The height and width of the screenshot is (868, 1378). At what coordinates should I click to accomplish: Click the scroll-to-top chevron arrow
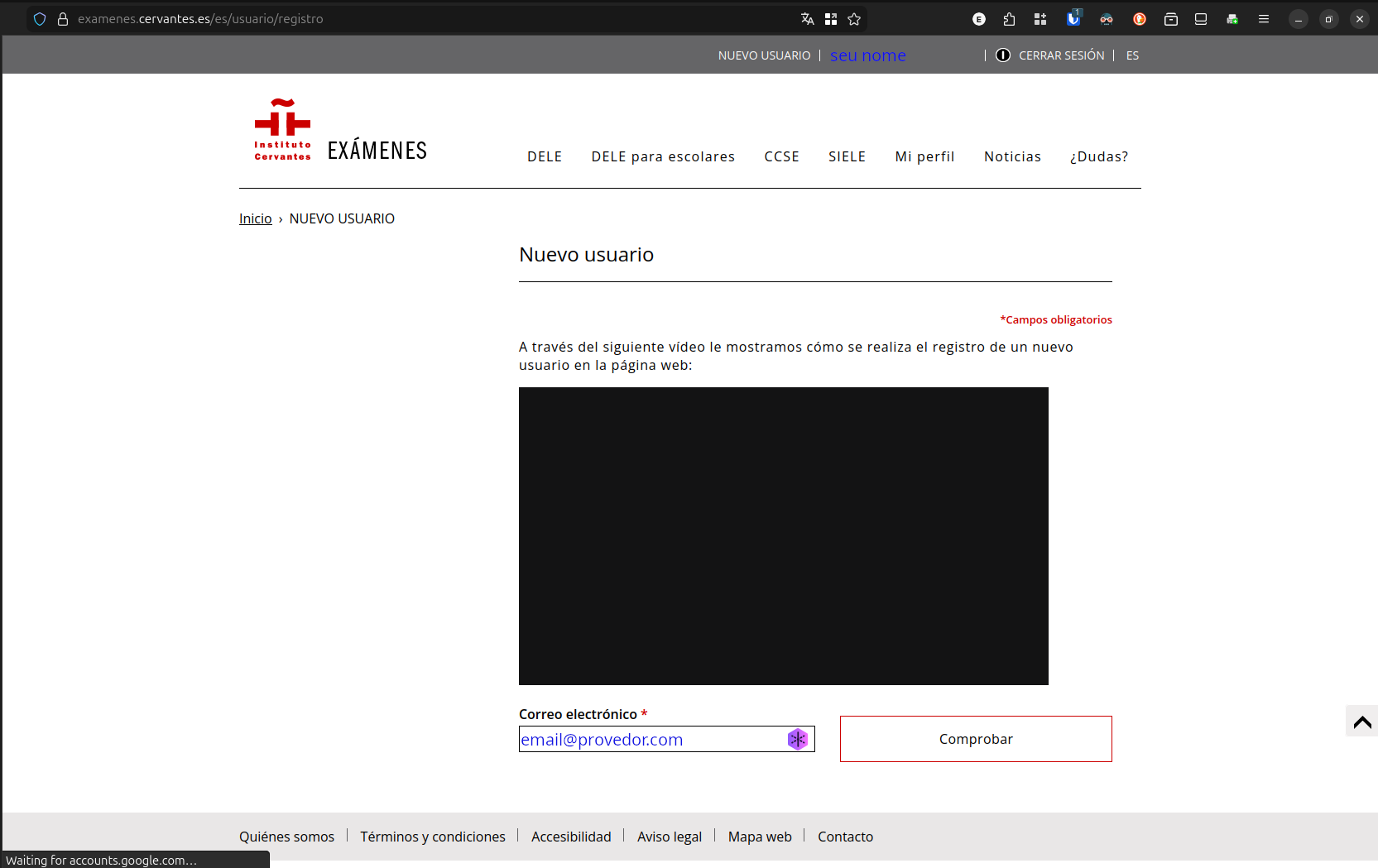(x=1361, y=722)
